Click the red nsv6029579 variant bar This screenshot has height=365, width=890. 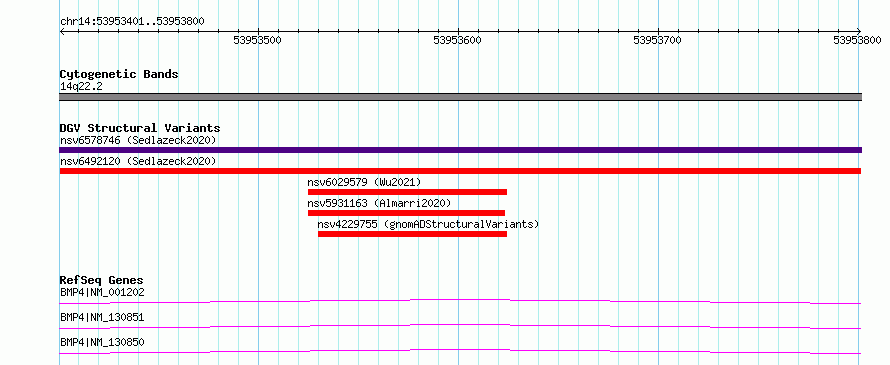click(407, 192)
